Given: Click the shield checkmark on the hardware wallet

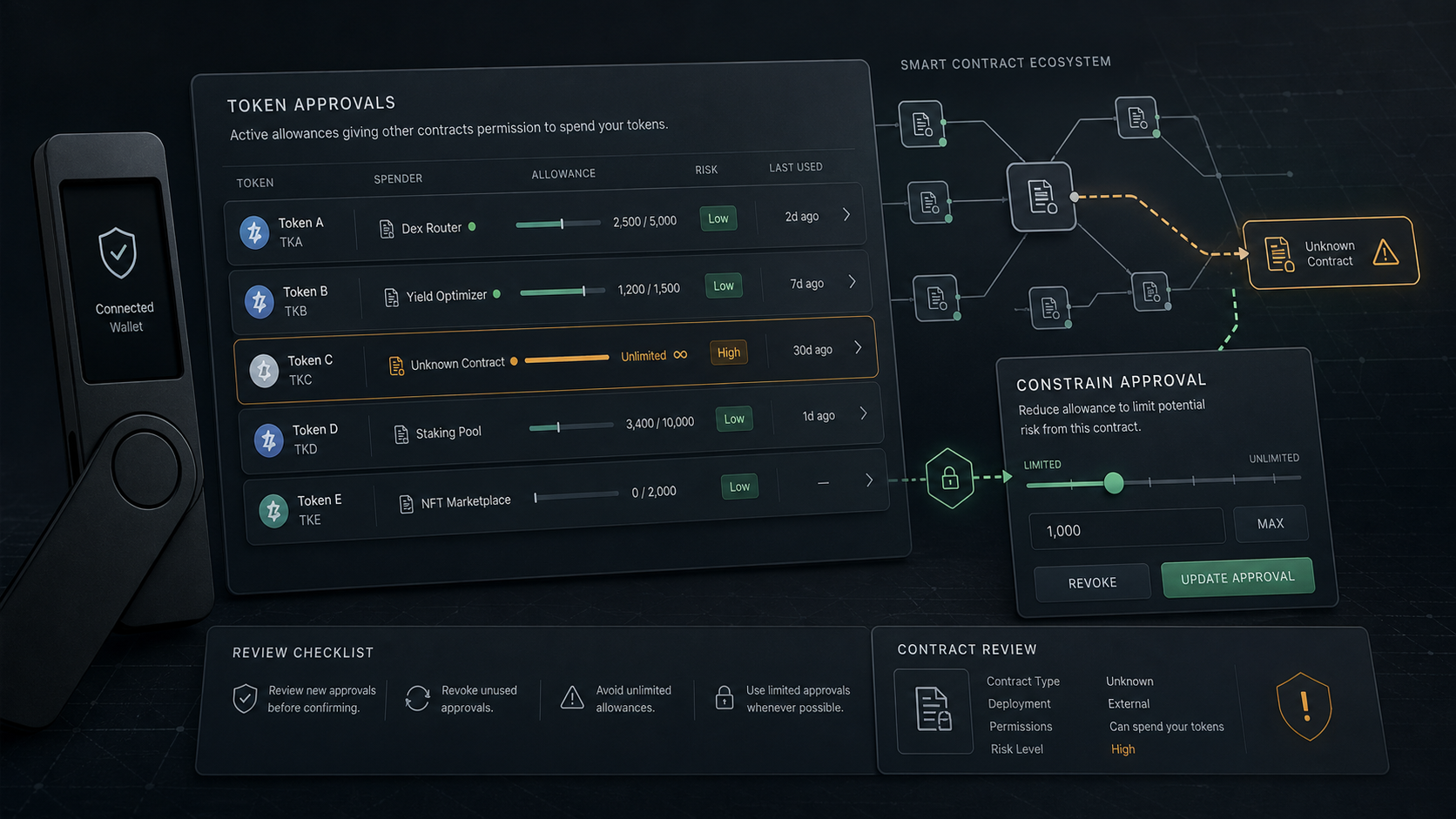Looking at the screenshot, I should tap(118, 252).
